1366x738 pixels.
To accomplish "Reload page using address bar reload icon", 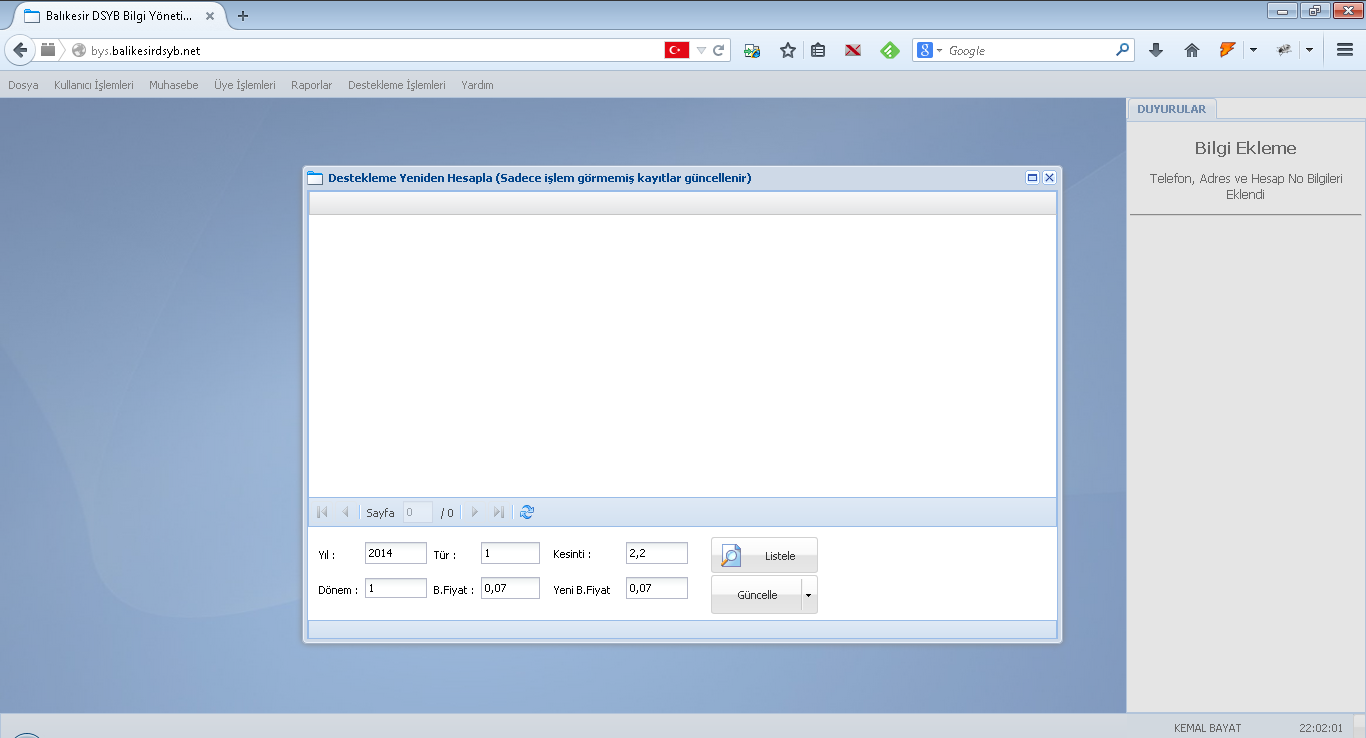I will pos(718,50).
